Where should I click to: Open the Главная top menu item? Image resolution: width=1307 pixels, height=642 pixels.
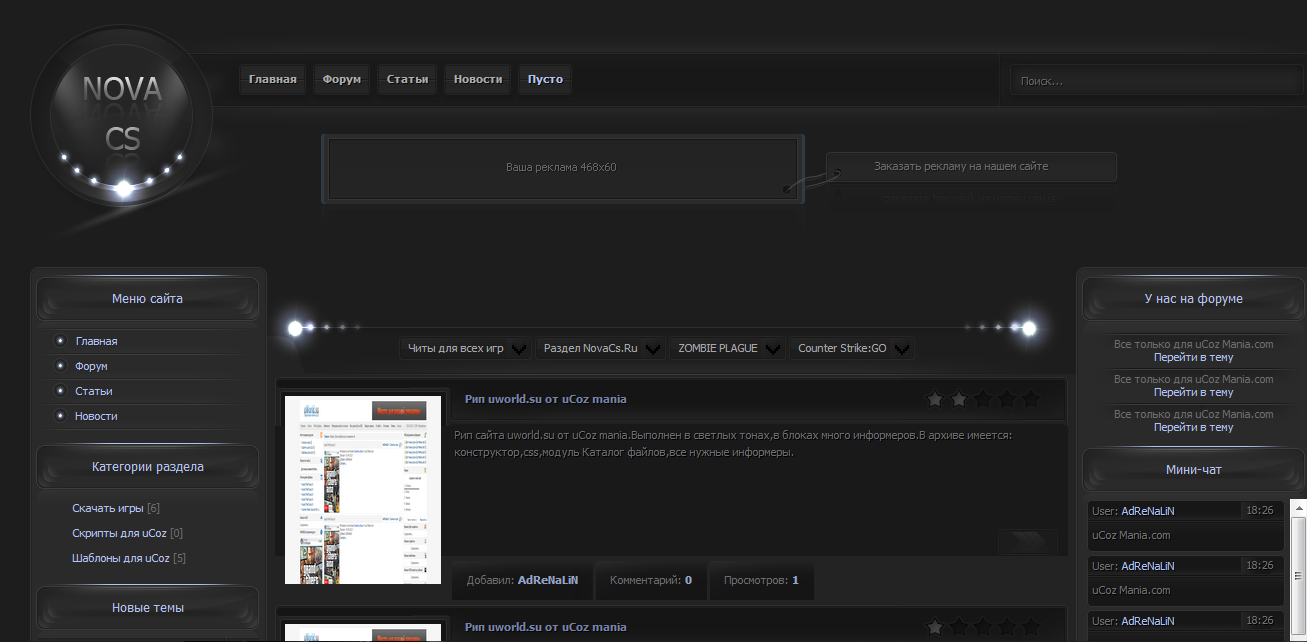(273, 79)
